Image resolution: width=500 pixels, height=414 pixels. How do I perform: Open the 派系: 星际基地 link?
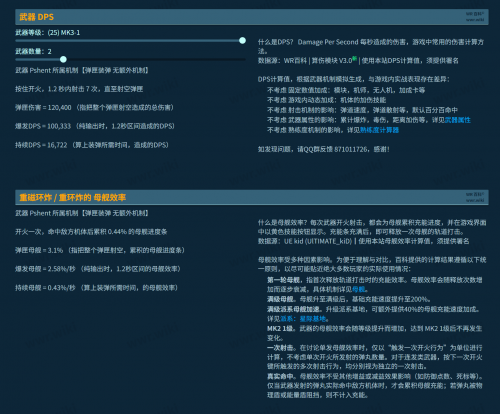303,319
